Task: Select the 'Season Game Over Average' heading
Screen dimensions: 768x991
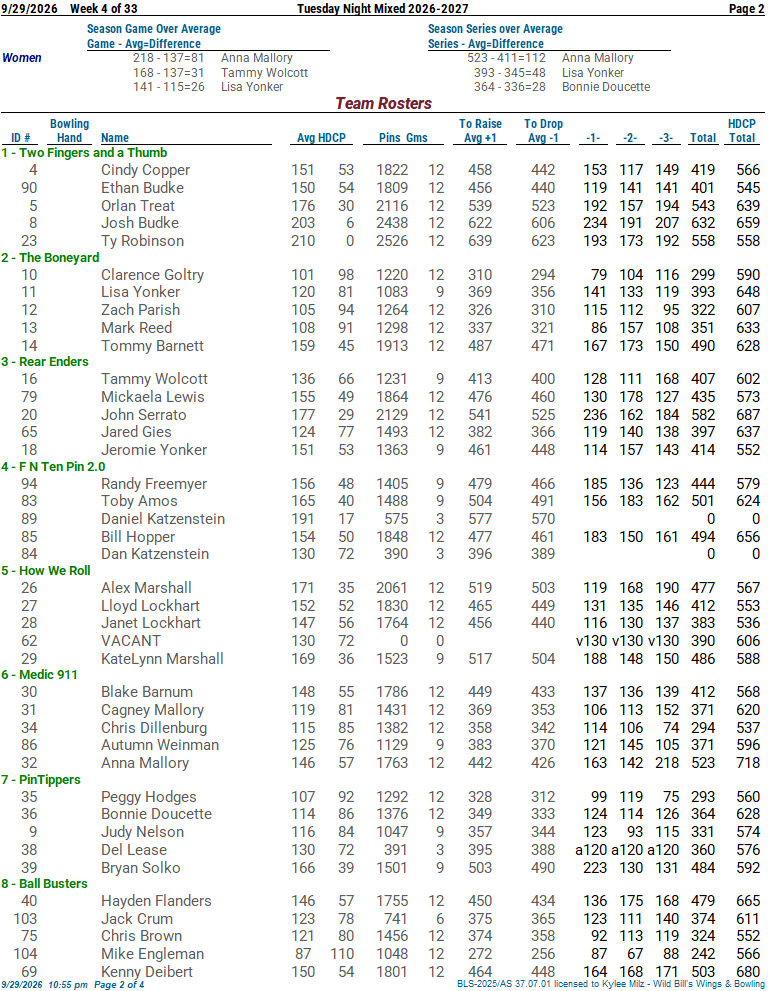Action: [154, 29]
